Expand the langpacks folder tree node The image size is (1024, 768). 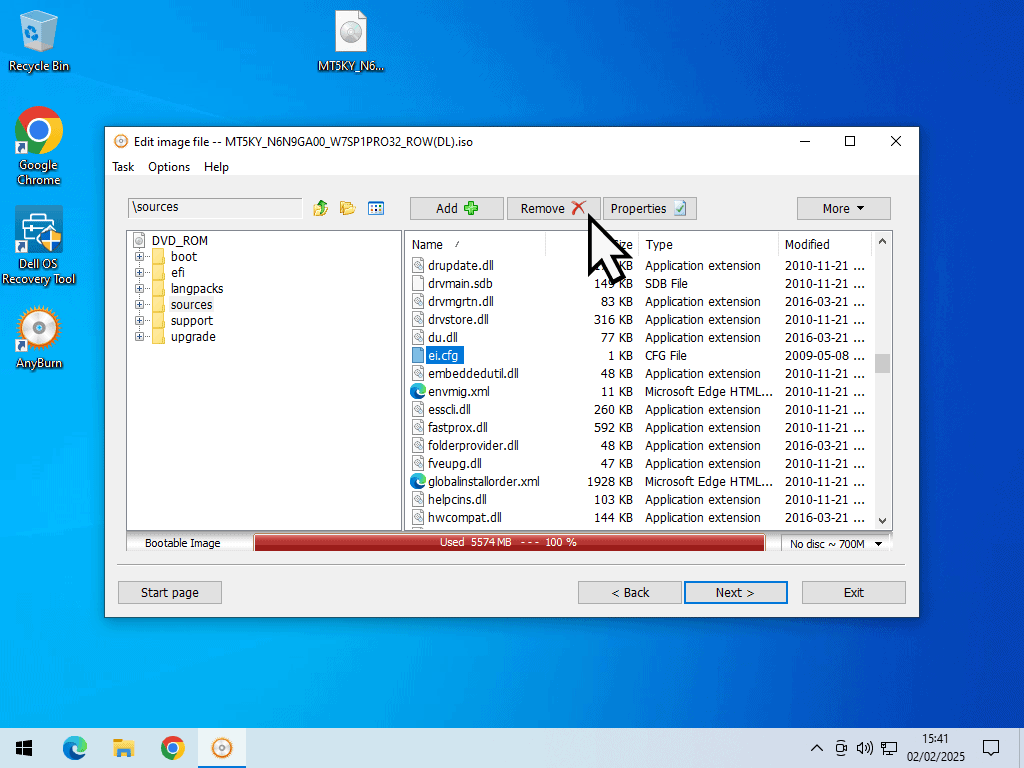point(139,289)
